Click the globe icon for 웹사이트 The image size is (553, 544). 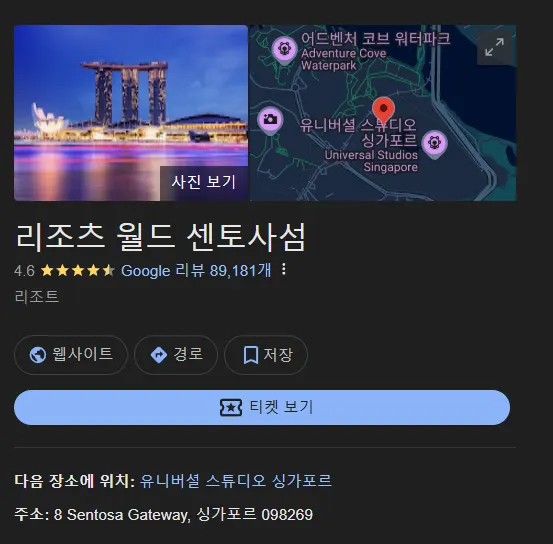38,355
